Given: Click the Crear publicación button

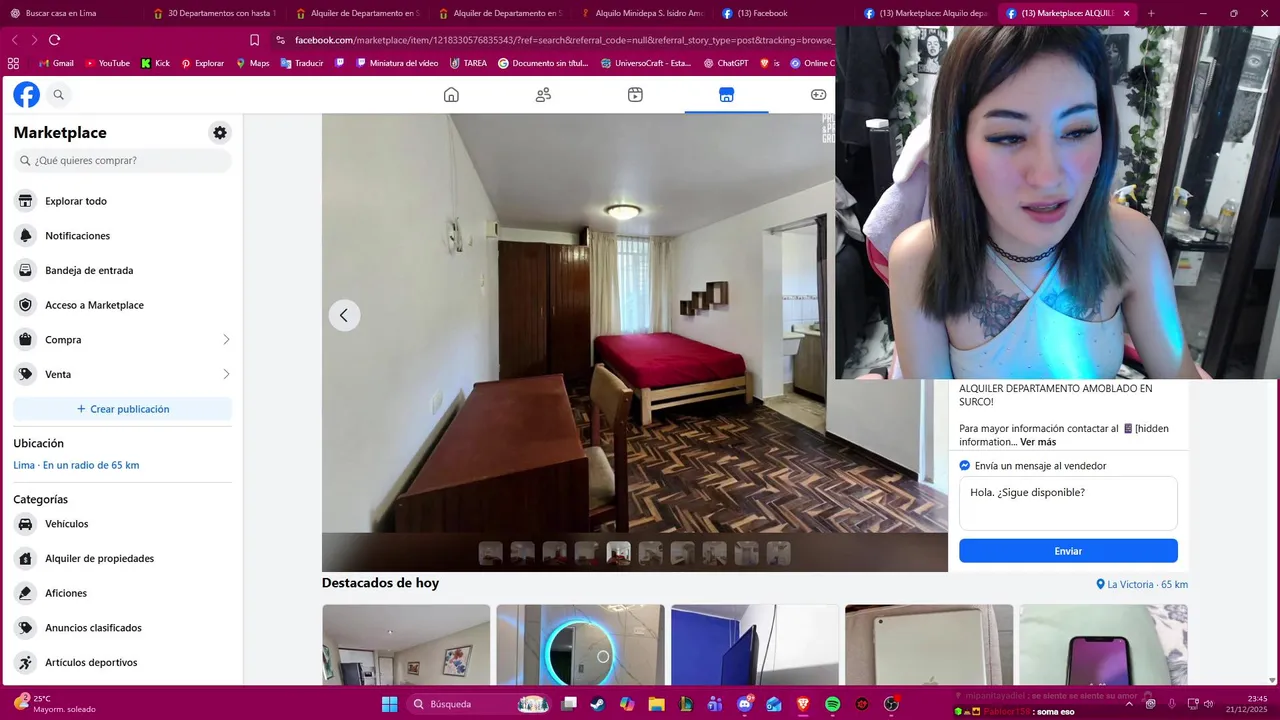Looking at the screenshot, I should point(122,409).
